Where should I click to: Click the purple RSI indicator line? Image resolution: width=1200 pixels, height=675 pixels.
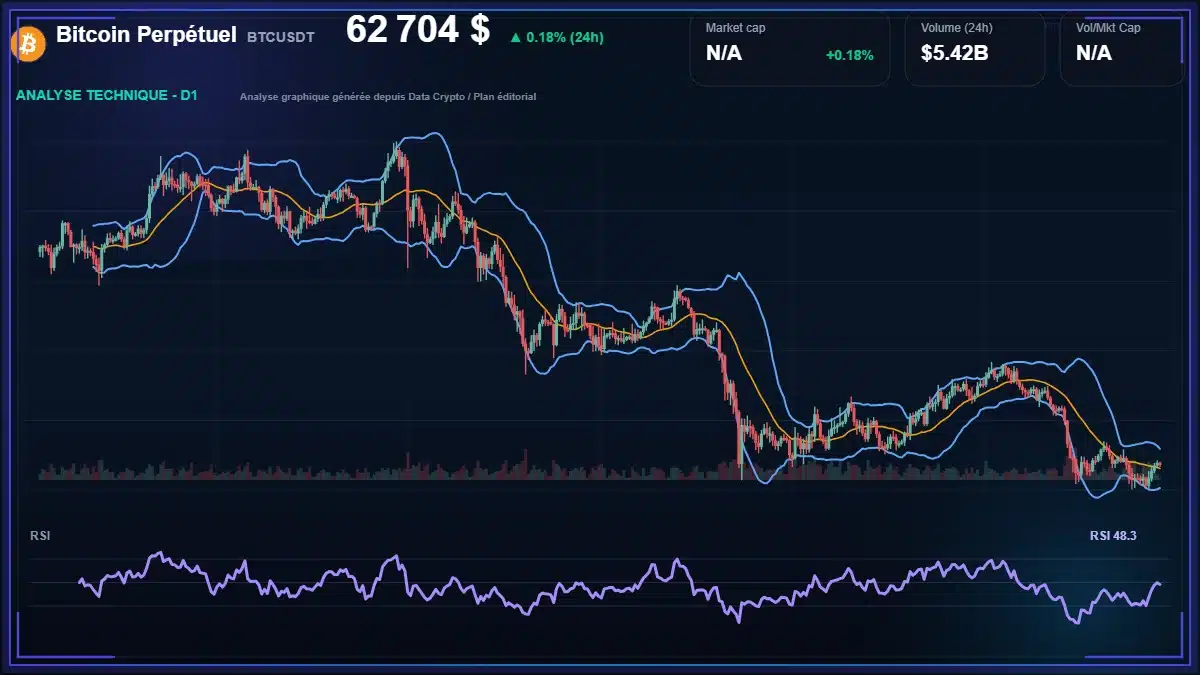pos(620,587)
